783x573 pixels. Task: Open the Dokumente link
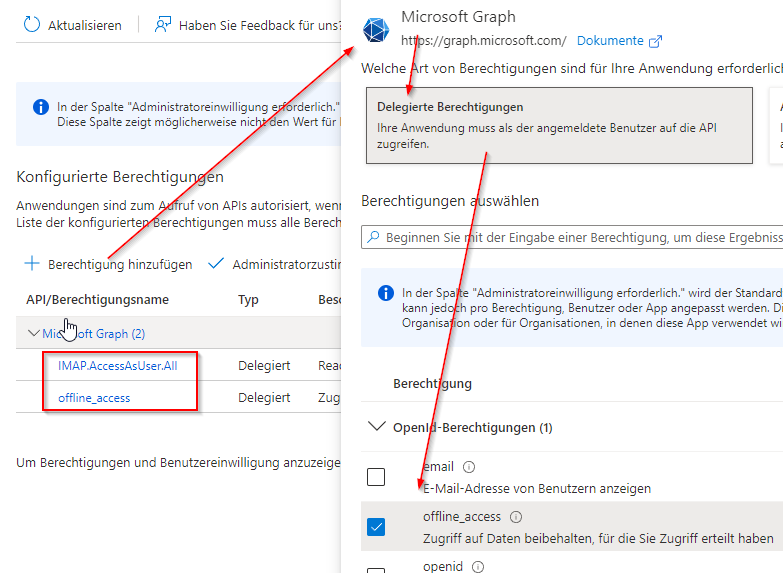[x=610, y=41]
